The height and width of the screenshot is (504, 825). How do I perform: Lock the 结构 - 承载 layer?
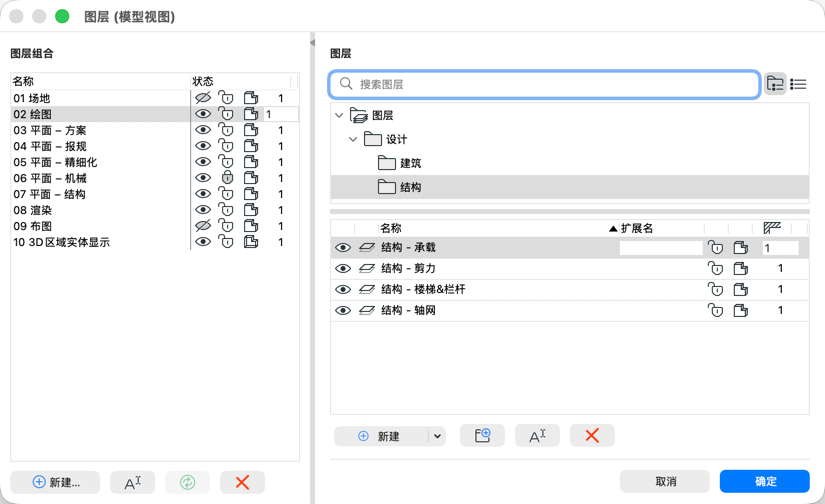(715, 247)
